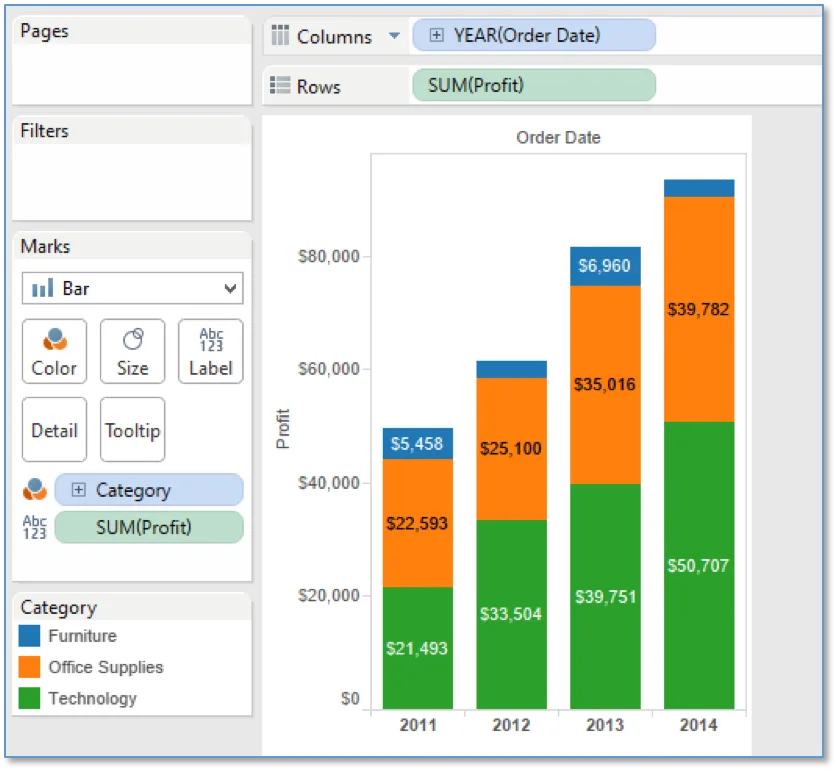The image size is (837, 771).
Task: Click the label icon beside SUM(Profit) pill
Action: click(x=35, y=527)
